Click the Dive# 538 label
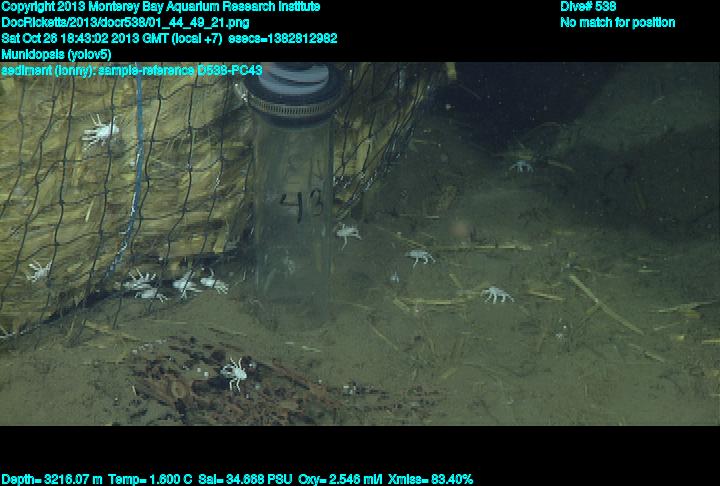Viewport: 720px width, 486px height. click(x=588, y=7)
